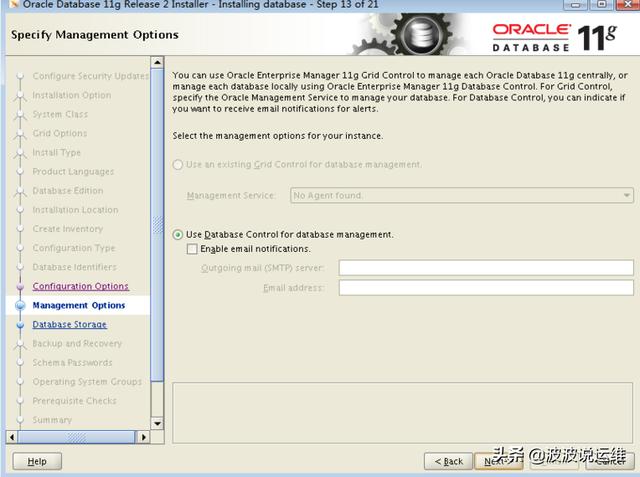Click the horizontal scrollbar right arrow

pyautogui.click(x=143, y=437)
